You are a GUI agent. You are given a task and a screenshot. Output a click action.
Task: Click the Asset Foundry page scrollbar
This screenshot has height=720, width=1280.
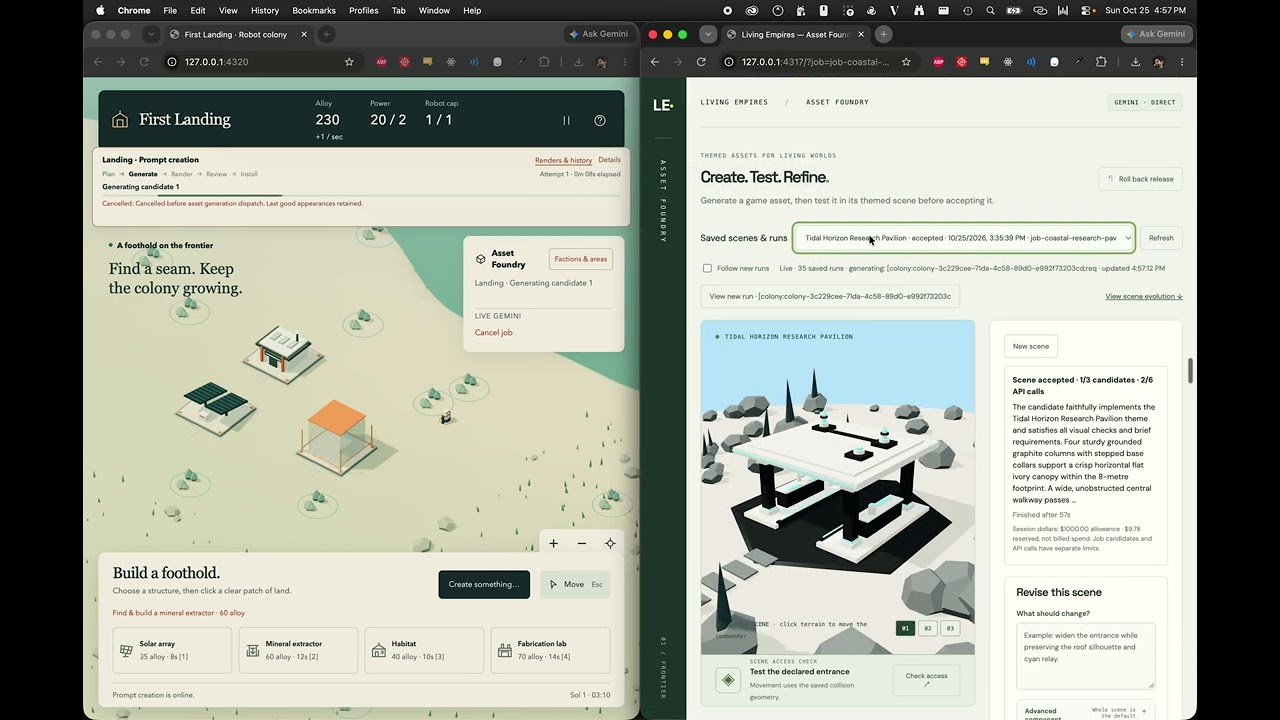point(1190,370)
